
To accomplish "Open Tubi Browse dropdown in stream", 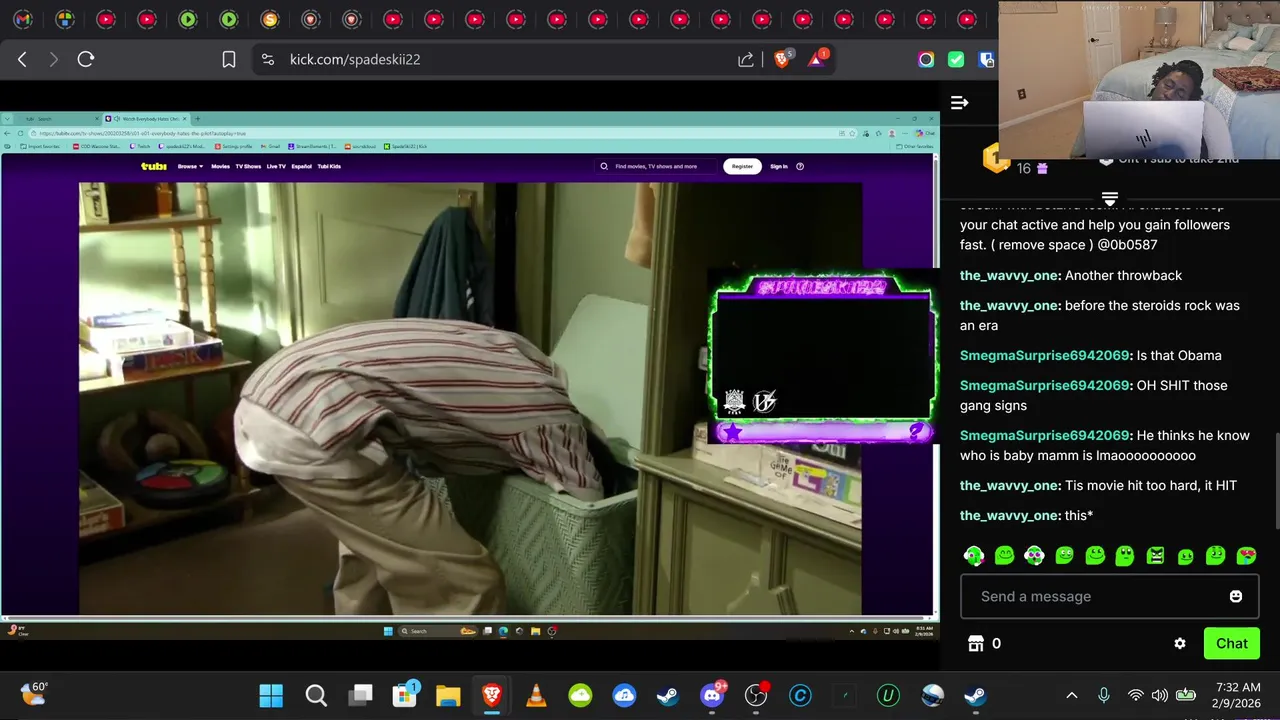I will click(190, 166).
